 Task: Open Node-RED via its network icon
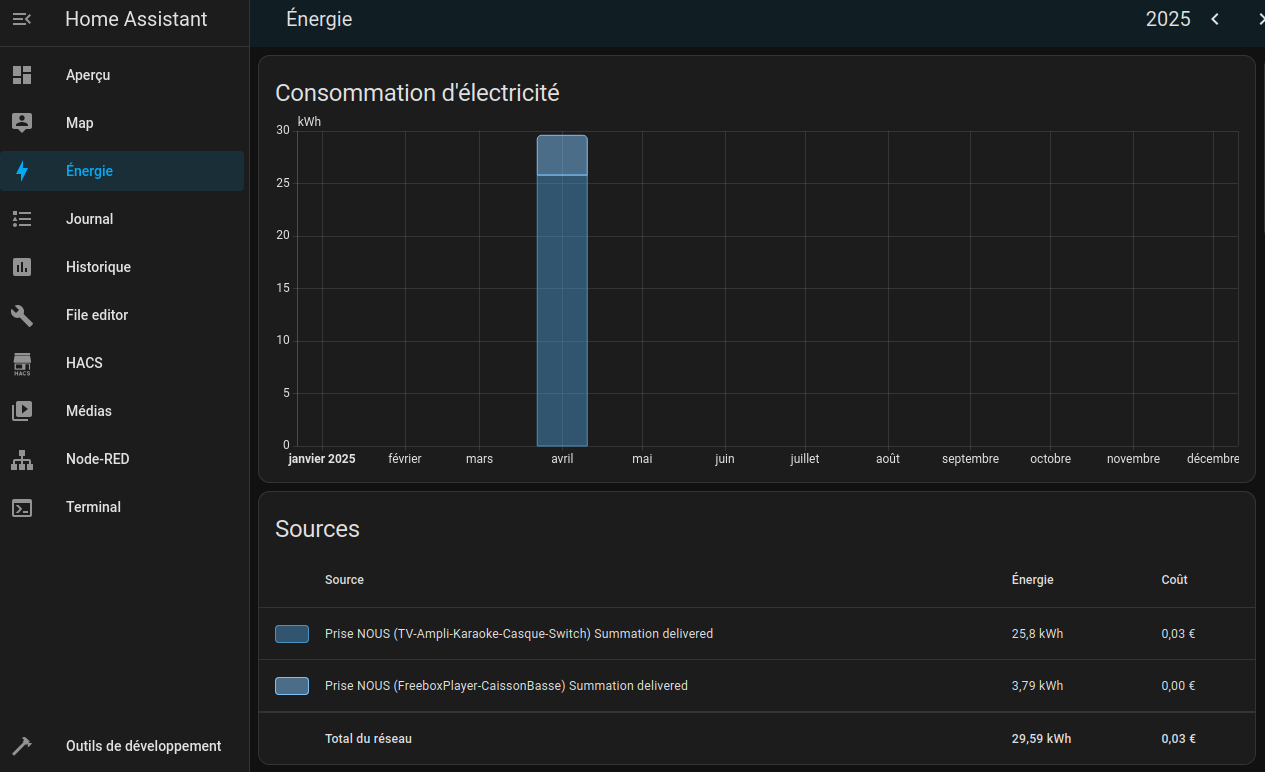pos(22,459)
